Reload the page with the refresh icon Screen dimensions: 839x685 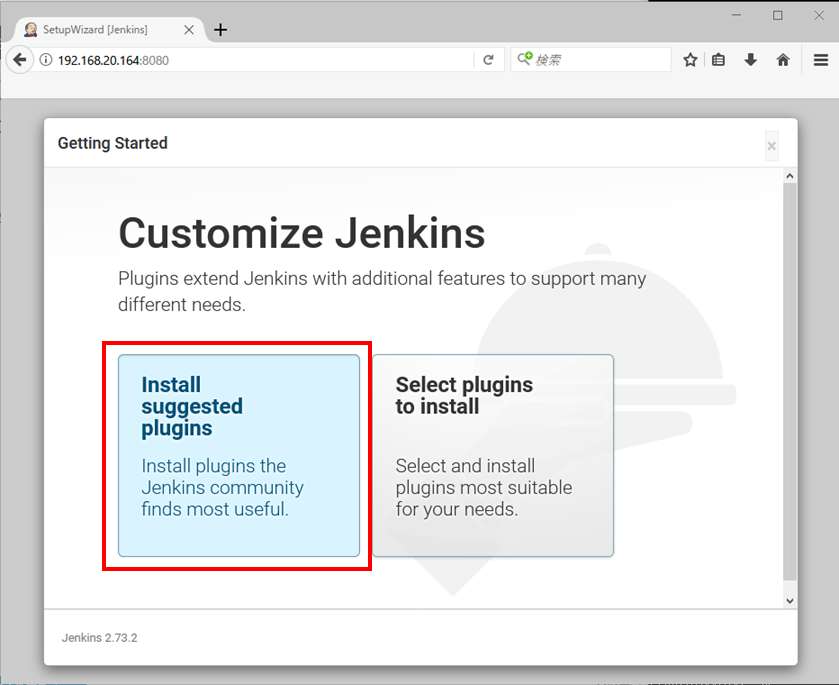tap(488, 60)
